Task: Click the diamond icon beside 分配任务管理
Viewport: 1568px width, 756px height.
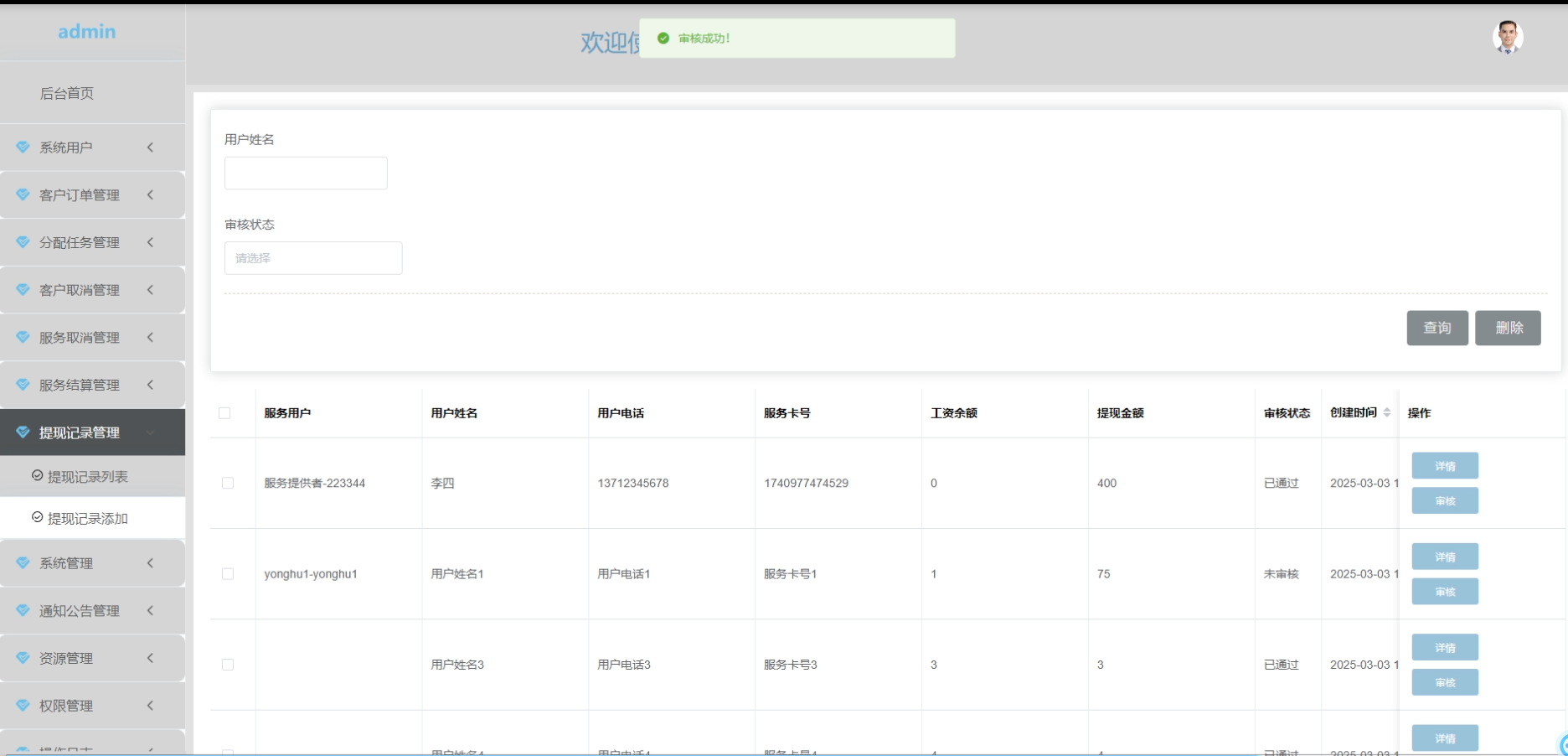Action: coord(23,242)
